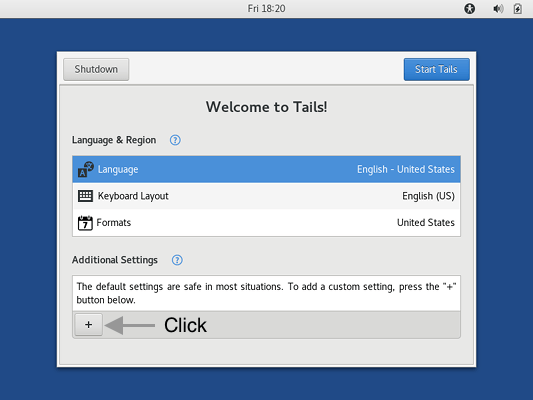Click the keyboard icon beside Keyboard Layout

85,196
